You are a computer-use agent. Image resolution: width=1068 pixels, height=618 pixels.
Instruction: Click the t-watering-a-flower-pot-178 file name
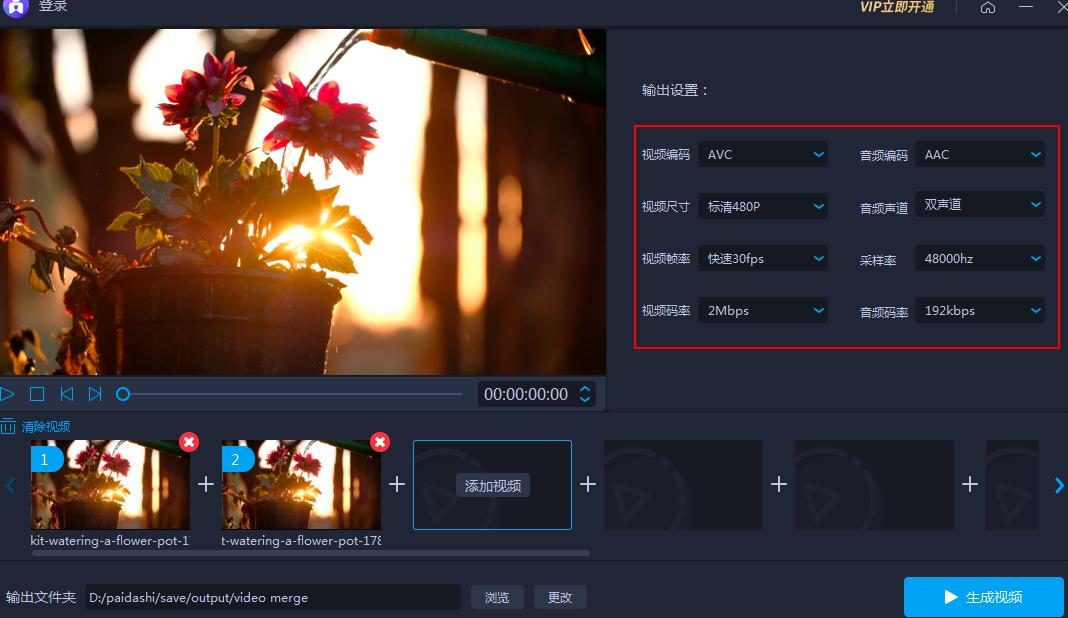coord(301,540)
